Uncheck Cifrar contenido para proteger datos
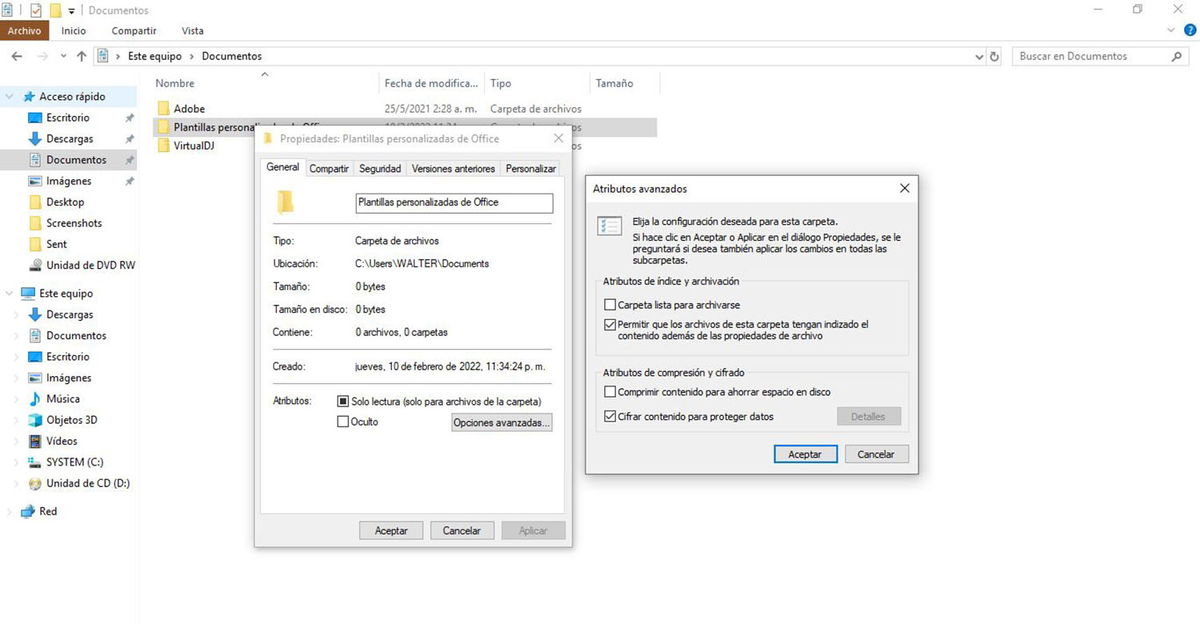The width and height of the screenshot is (1200, 624). pyautogui.click(x=610, y=416)
